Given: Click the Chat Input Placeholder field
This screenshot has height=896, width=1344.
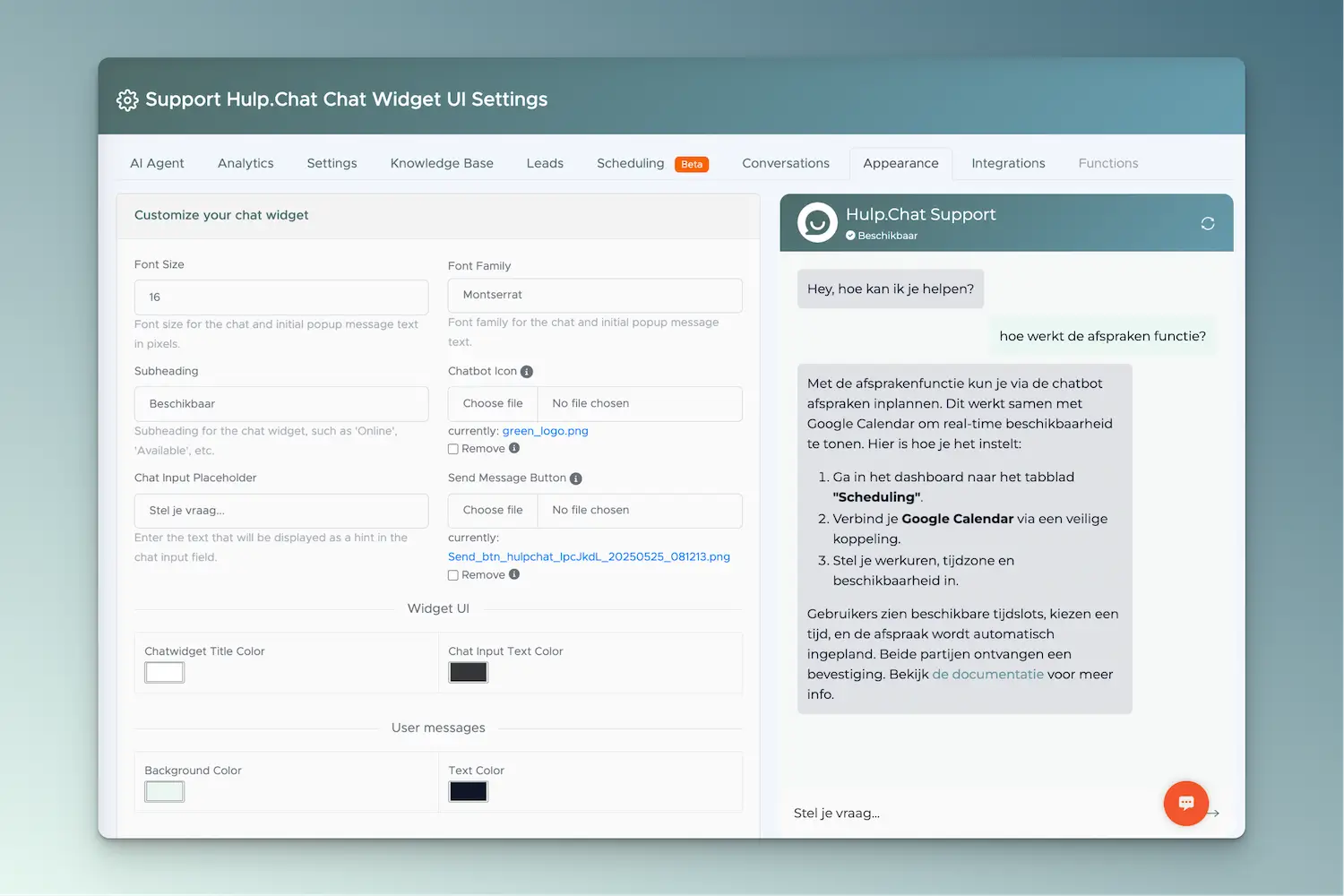Looking at the screenshot, I should [x=281, y=511].
